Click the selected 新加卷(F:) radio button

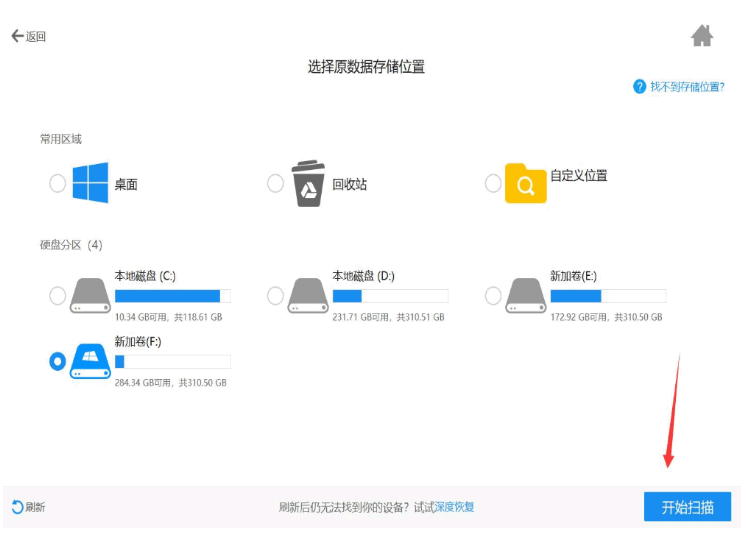[x=58, y=361]
